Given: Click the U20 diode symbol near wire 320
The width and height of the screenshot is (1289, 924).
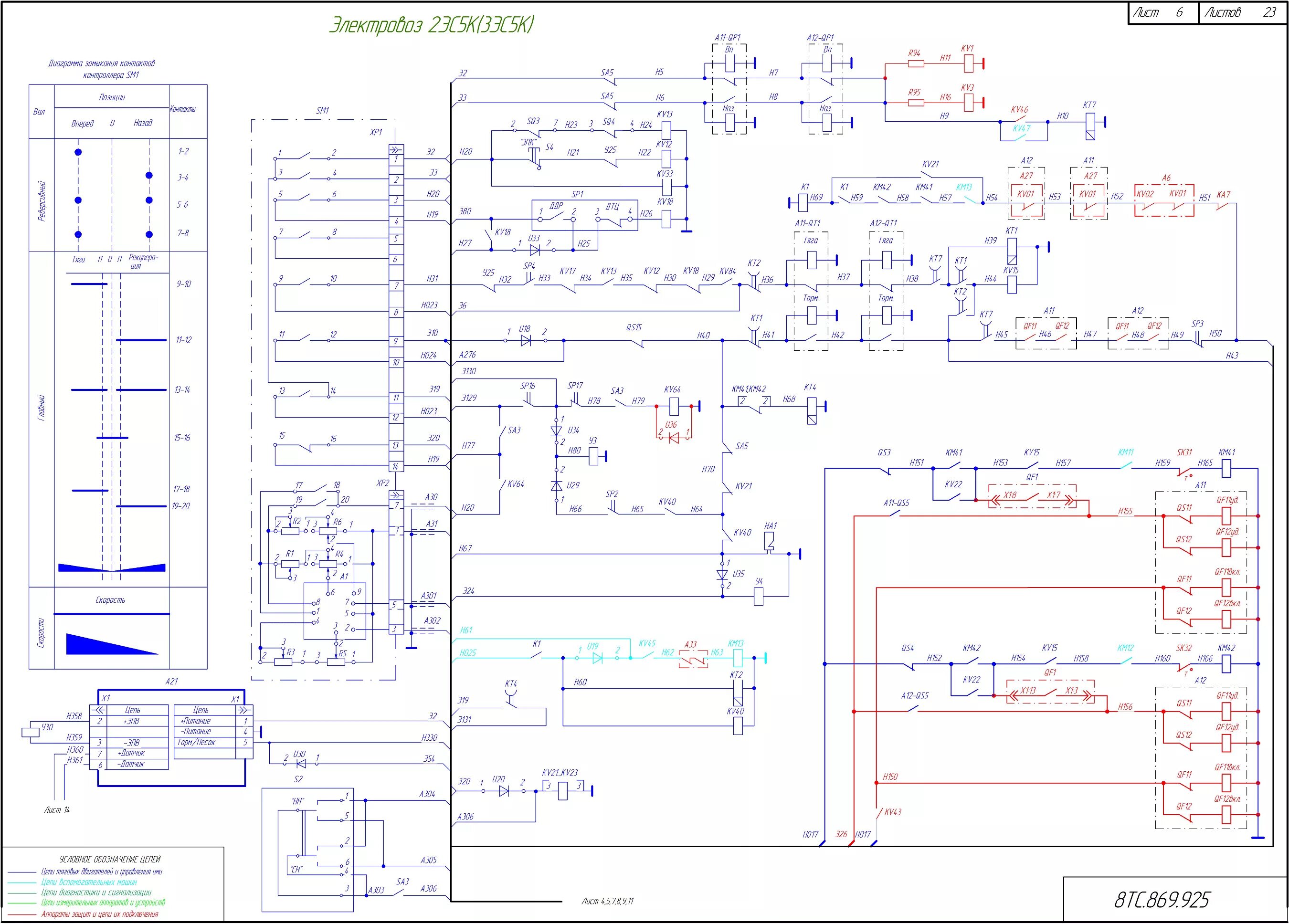Looking at the screenshot, I should click(x=504, y=791).
